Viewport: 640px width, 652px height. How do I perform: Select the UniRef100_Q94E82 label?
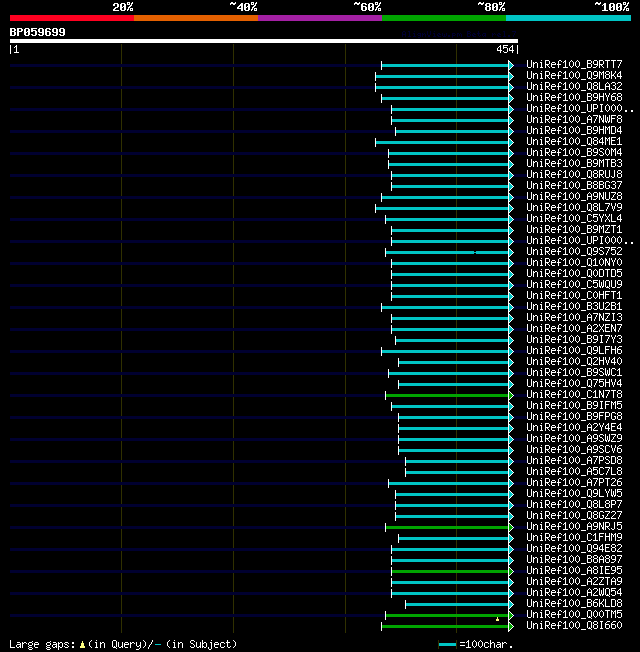point(574,549)
